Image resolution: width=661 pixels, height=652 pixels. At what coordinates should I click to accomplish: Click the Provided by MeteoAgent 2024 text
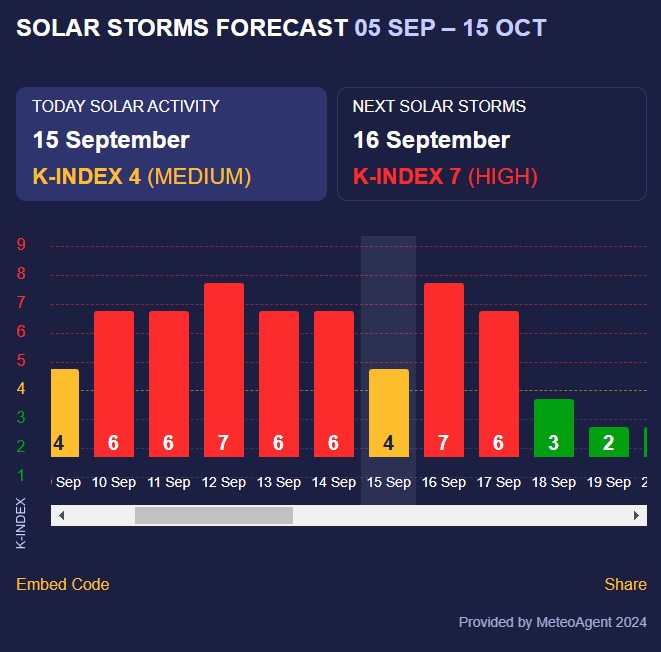pos(553,622)
